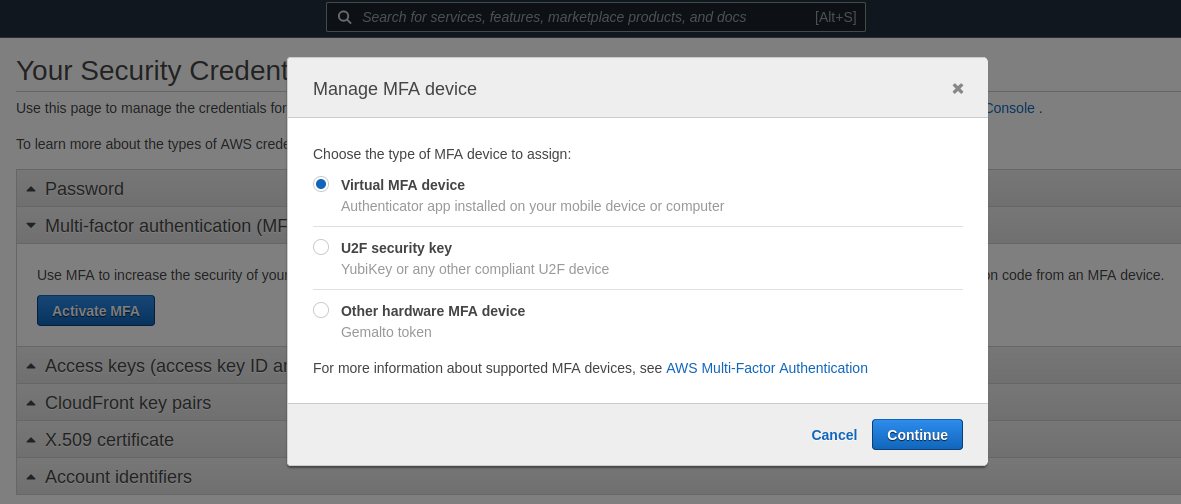Click the U2F security key label
Viewport: 1181px width, 504px height.
(x=396, y=248)
